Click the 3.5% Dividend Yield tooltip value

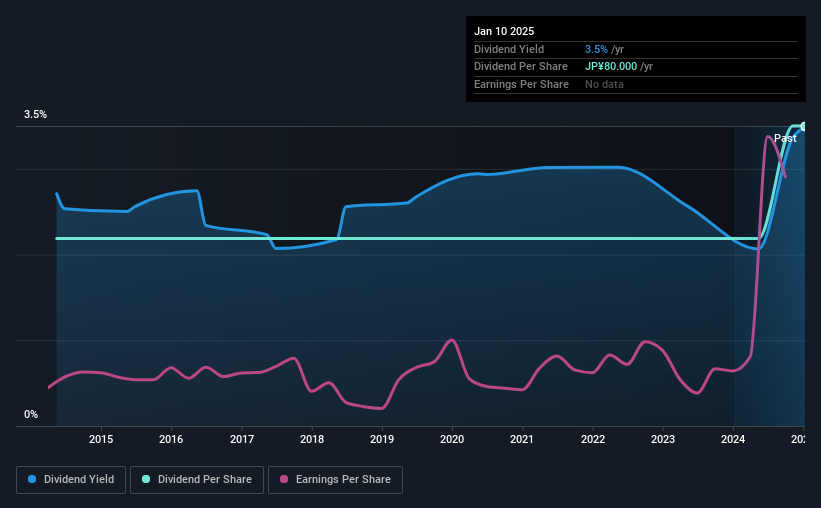tap(596, 49)
